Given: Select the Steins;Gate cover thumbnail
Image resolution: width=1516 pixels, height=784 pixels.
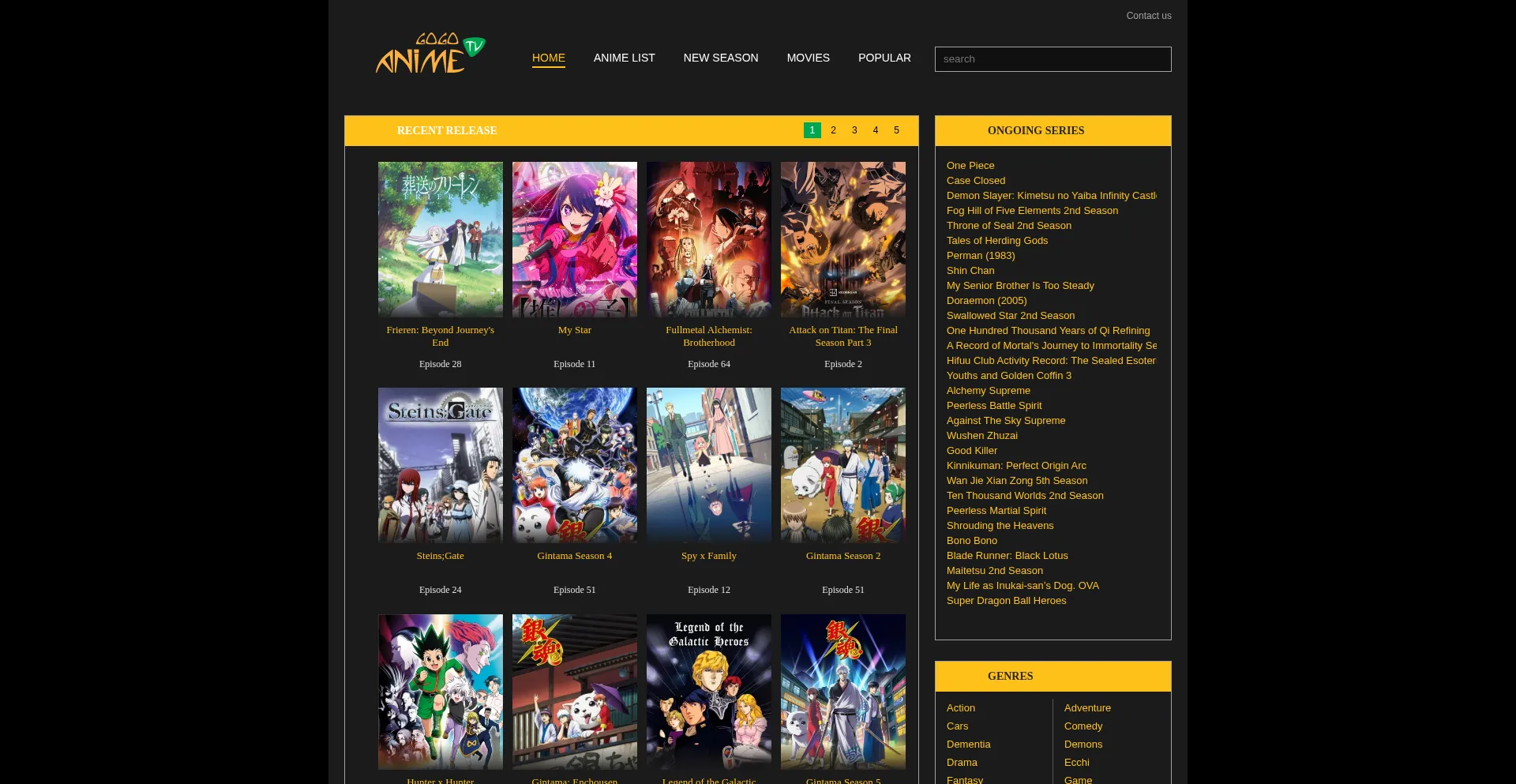Looking at the screenshot, I should tap(440, 465).
